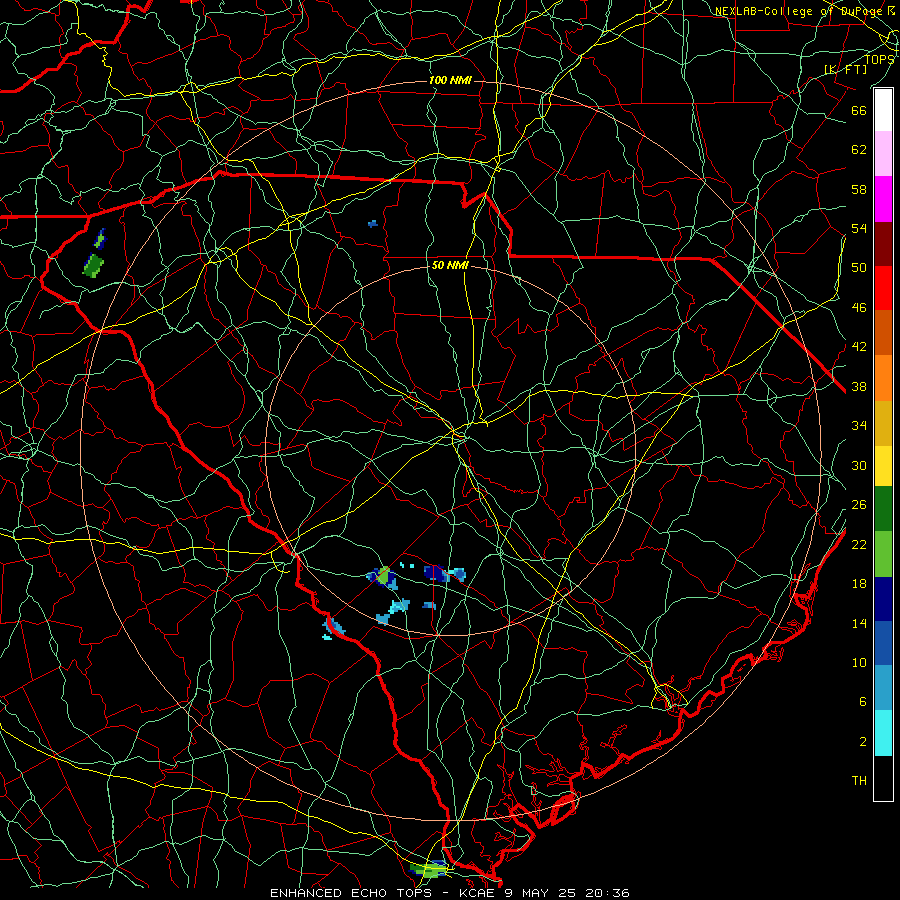
Task: Click the light blue swatch between 10 and 6
Action: pos(883,688)
